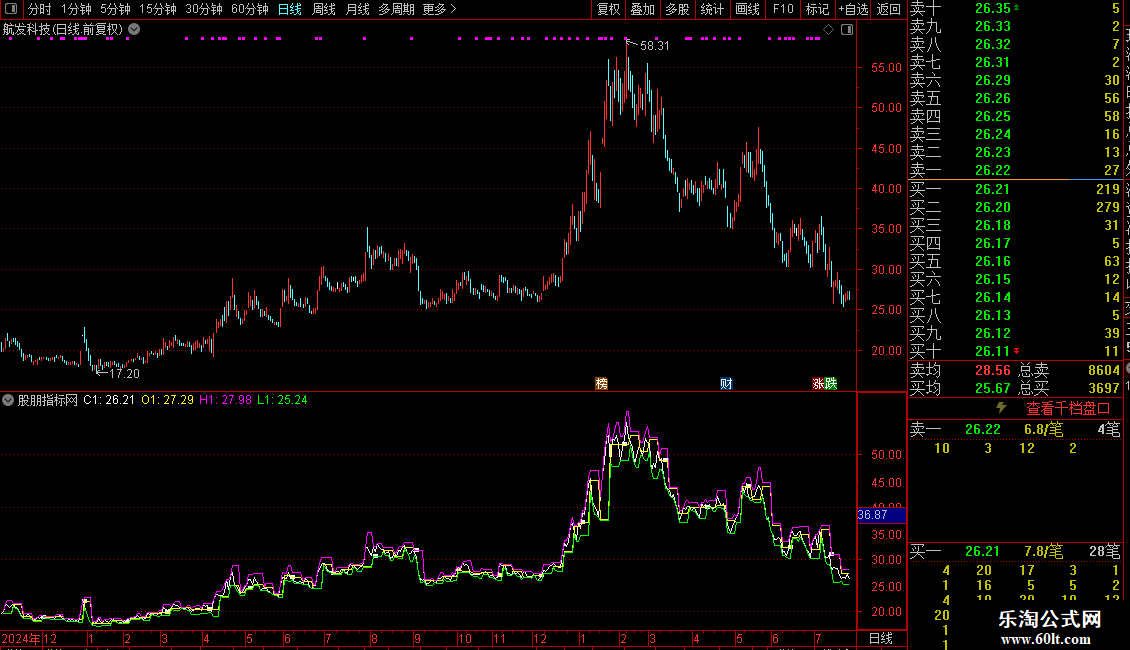Click the 买九 26.12 order row
Screen dimensions: 1130x650
[x=1015, y=334]
